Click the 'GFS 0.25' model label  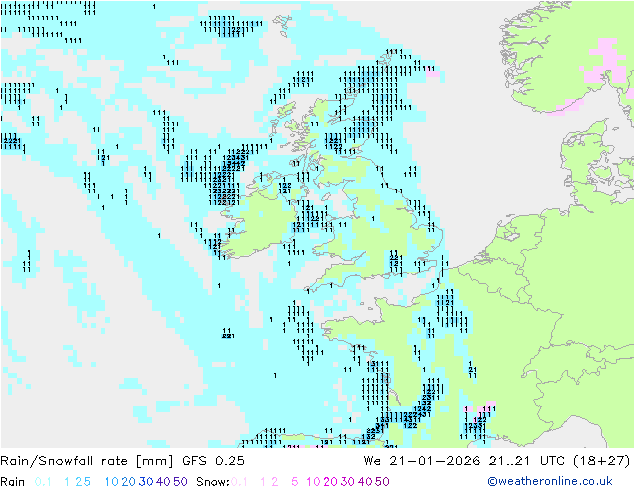[213, 461]
